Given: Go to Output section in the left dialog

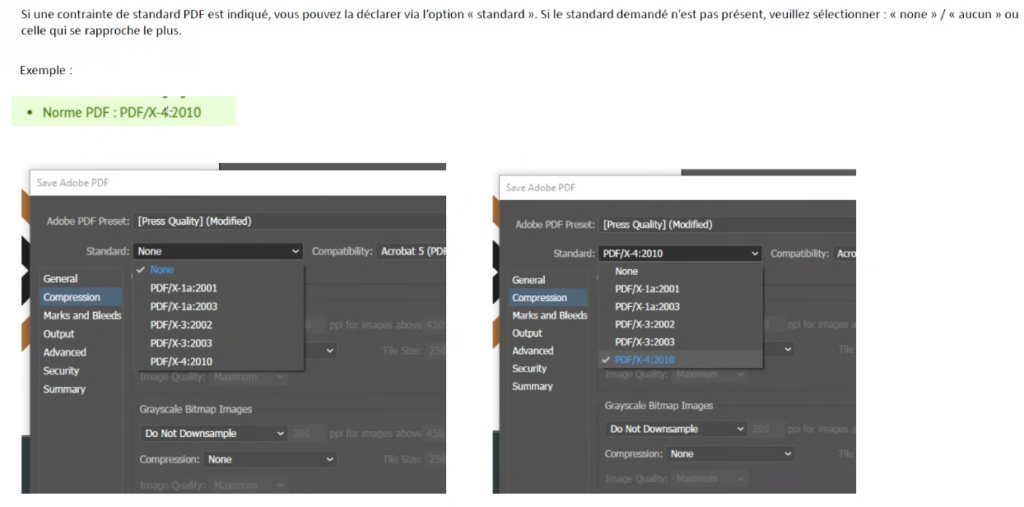Looking at the screenshot, I should coord(58,334).
